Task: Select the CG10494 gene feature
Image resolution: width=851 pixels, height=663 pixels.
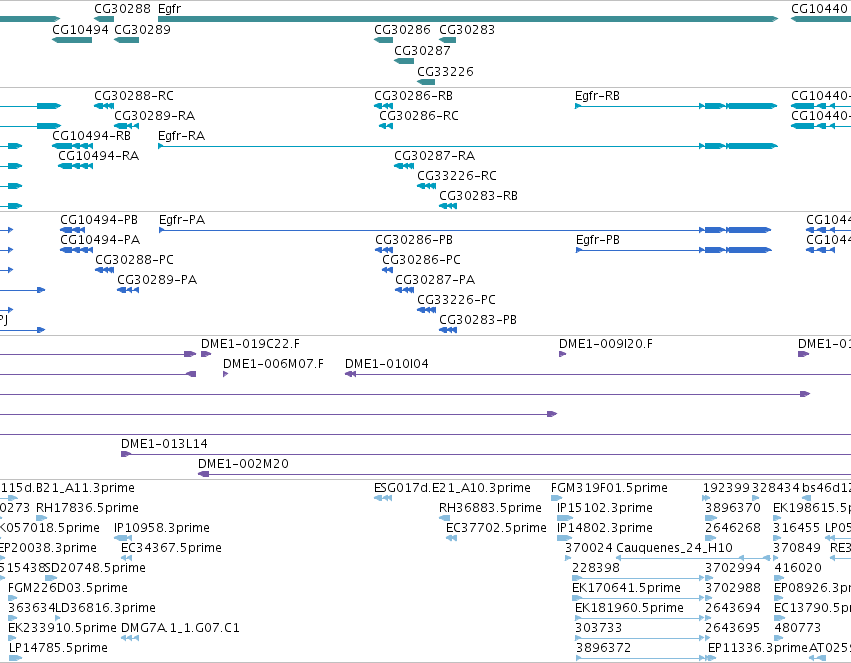Action: click(x=72, y=40)
